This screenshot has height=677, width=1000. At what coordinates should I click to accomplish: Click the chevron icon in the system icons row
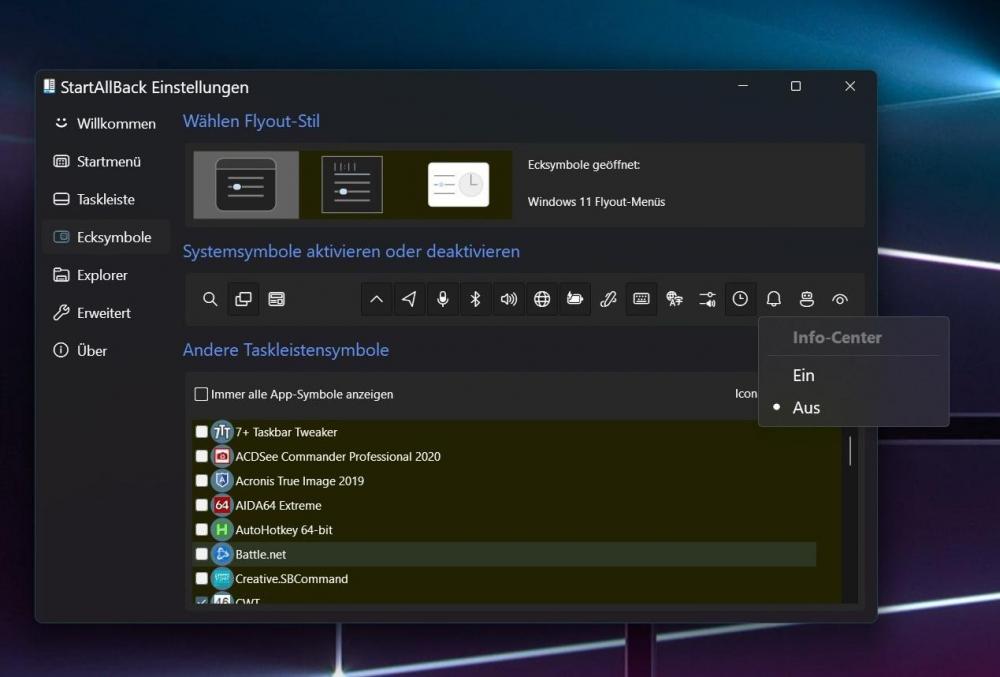375,298
